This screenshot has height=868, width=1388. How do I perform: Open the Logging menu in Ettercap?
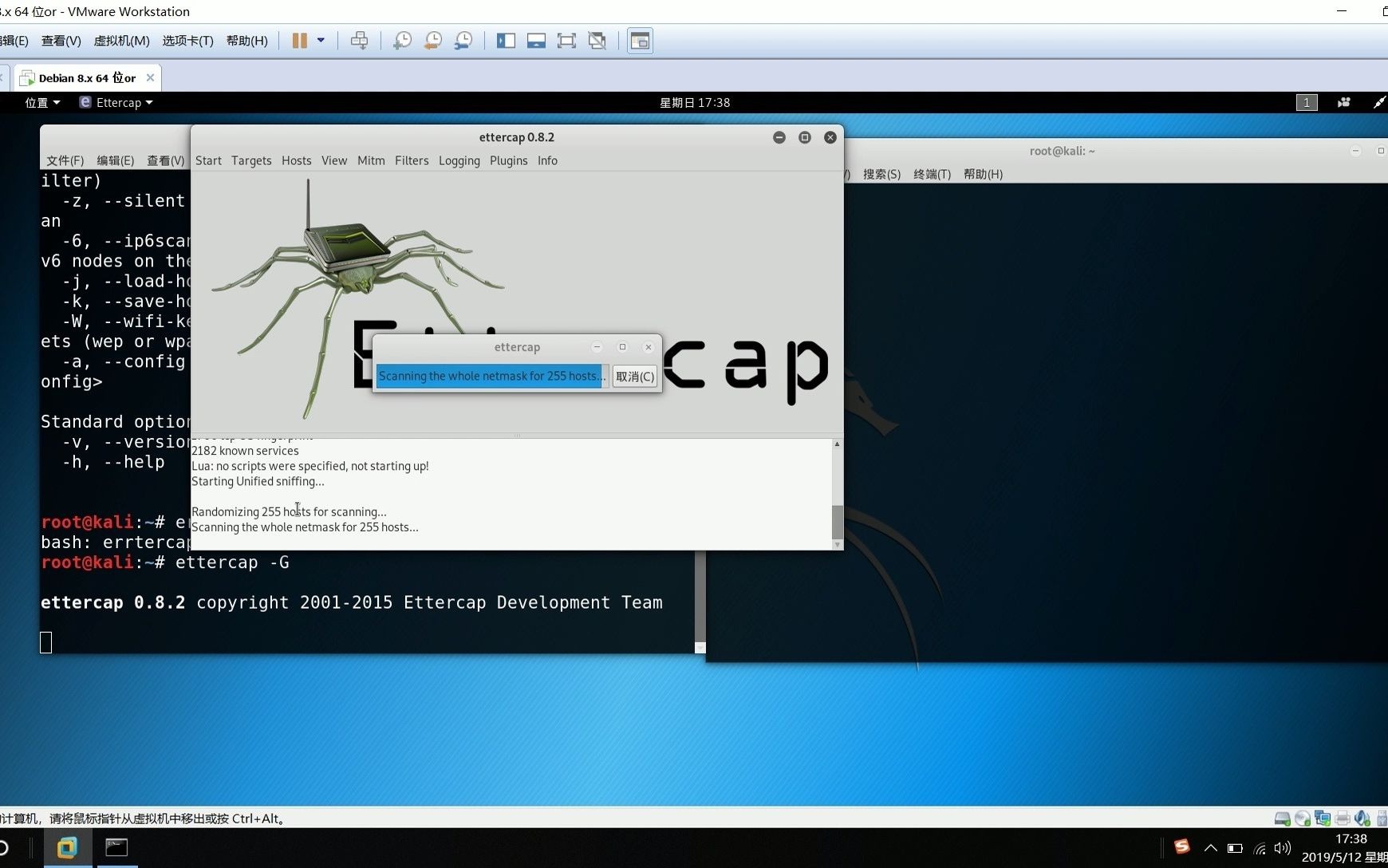pos(459,160)
